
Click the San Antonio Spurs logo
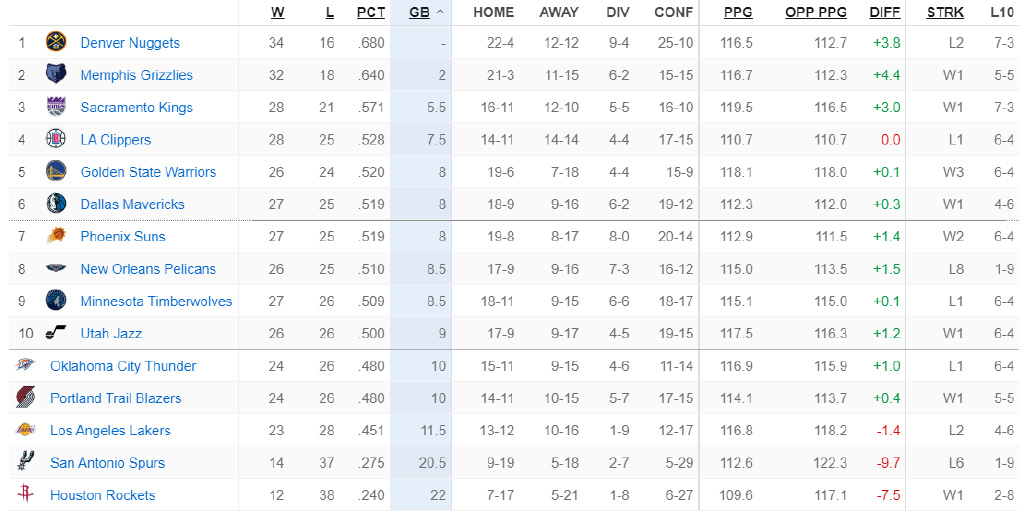(25, 463)
